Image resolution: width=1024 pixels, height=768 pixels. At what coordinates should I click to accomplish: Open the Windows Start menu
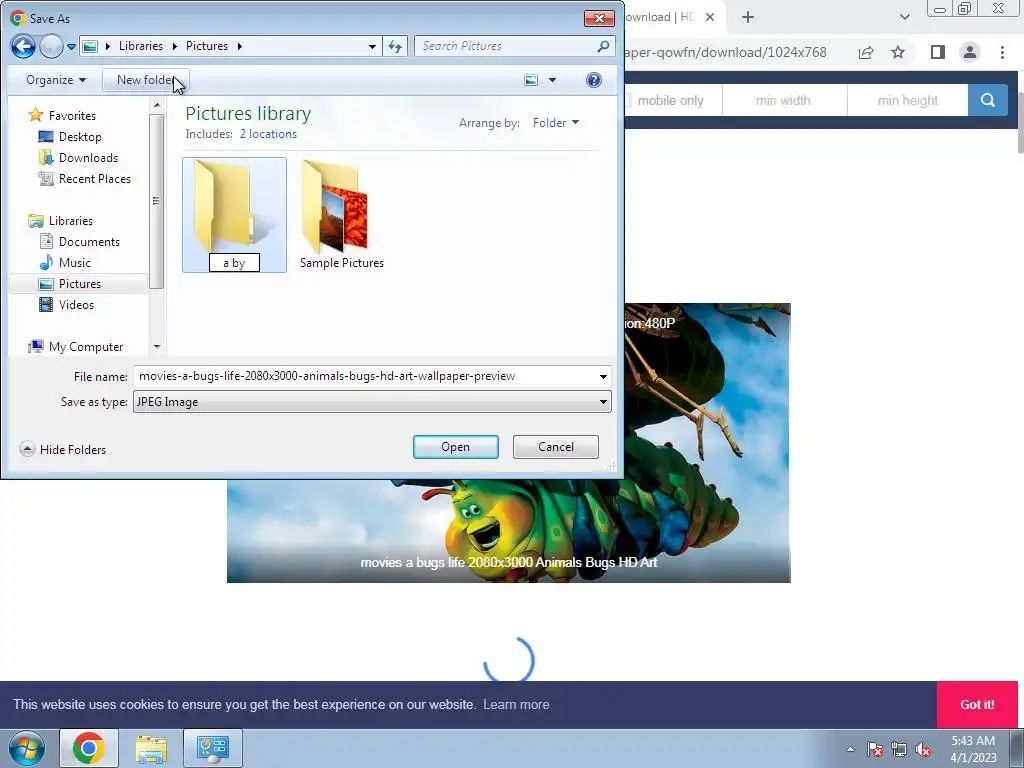coord(26,748)
